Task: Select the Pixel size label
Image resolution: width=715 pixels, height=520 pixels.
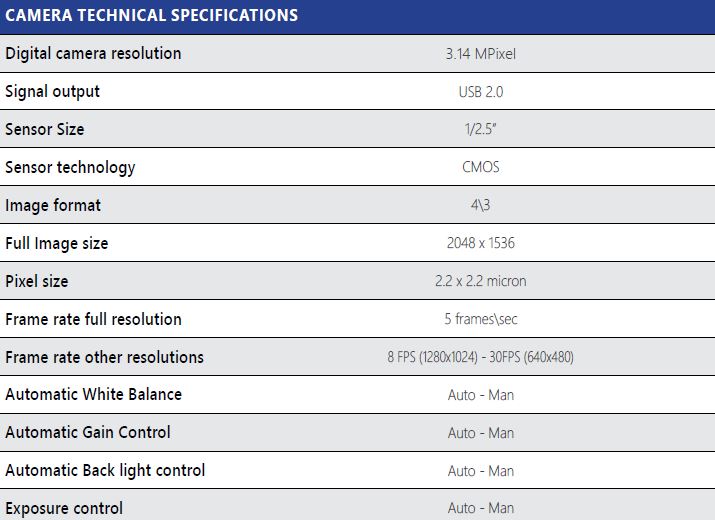Action: [37, 281]
